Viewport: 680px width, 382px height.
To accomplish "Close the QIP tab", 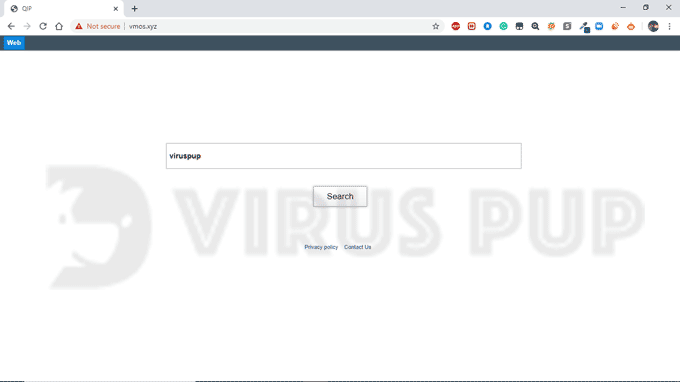I will point(116,9).
